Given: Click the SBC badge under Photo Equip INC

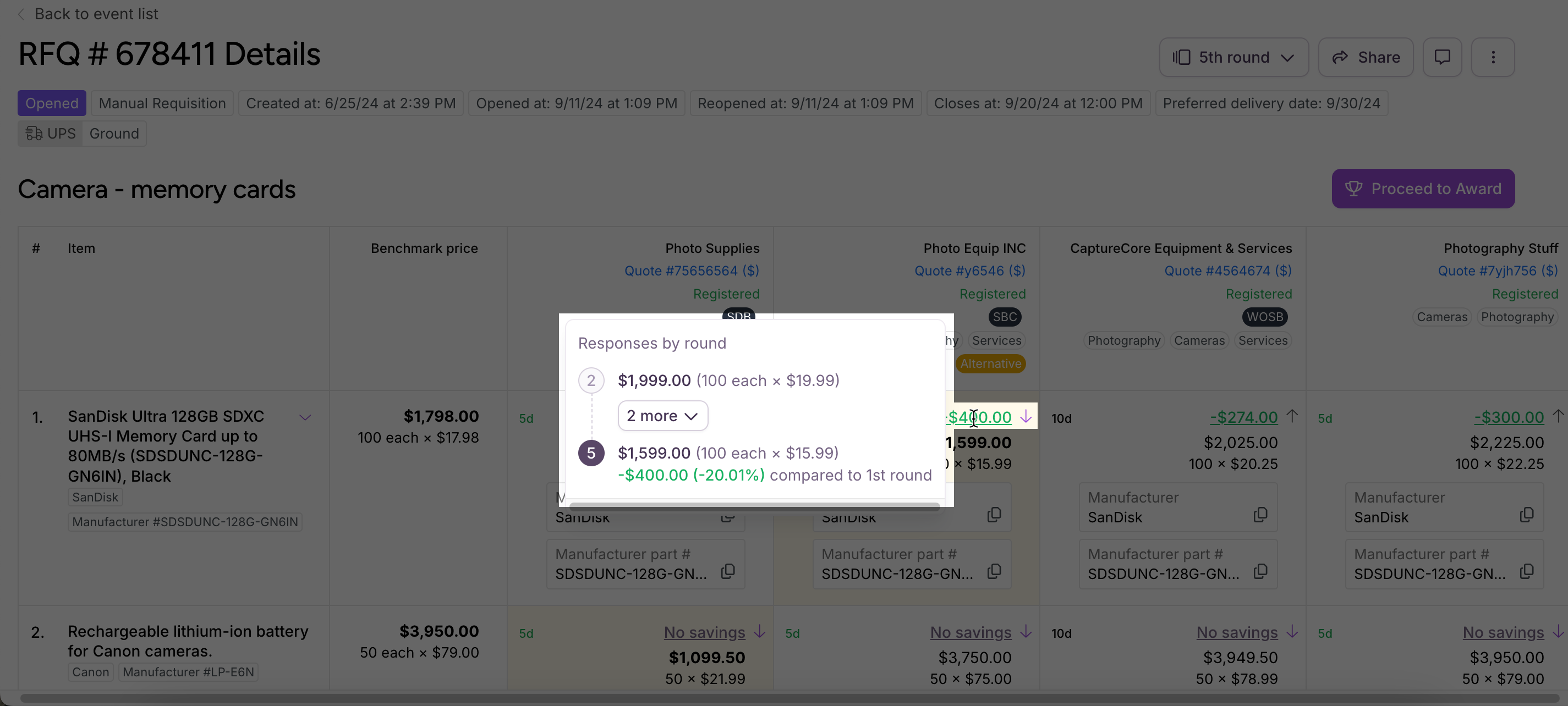Looking at the screenshot, I should (1005, 317).
